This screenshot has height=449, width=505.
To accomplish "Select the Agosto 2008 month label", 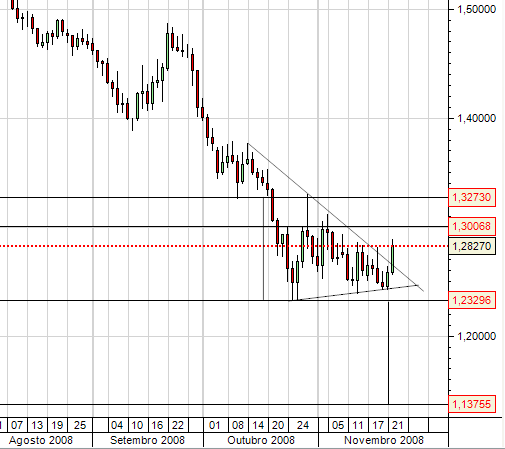I will pyautogui.click(x=41, y=440).
